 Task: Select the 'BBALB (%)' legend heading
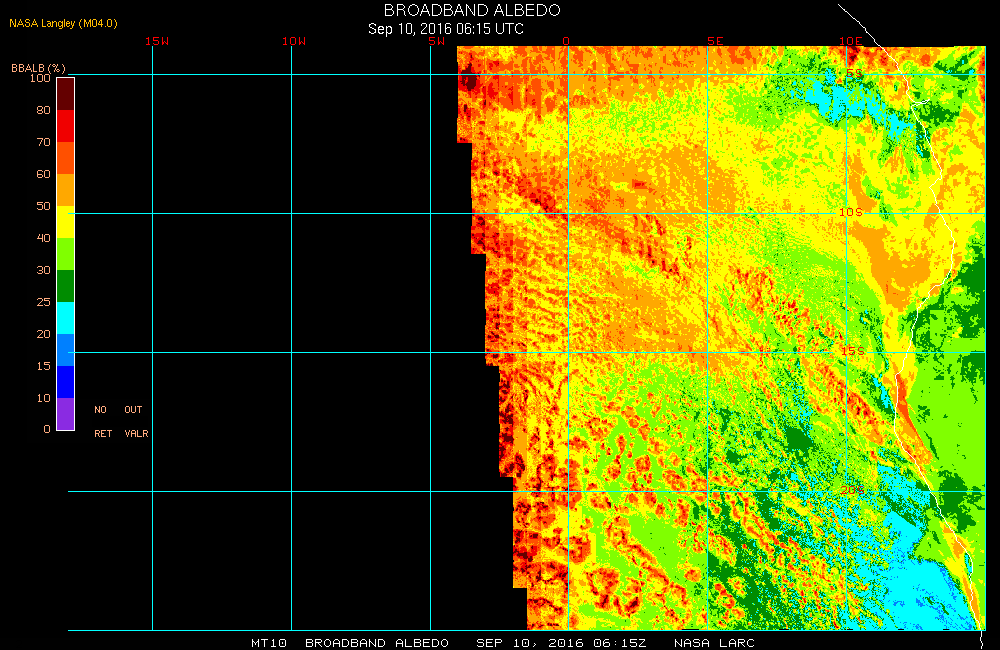[x=38, y=68]
